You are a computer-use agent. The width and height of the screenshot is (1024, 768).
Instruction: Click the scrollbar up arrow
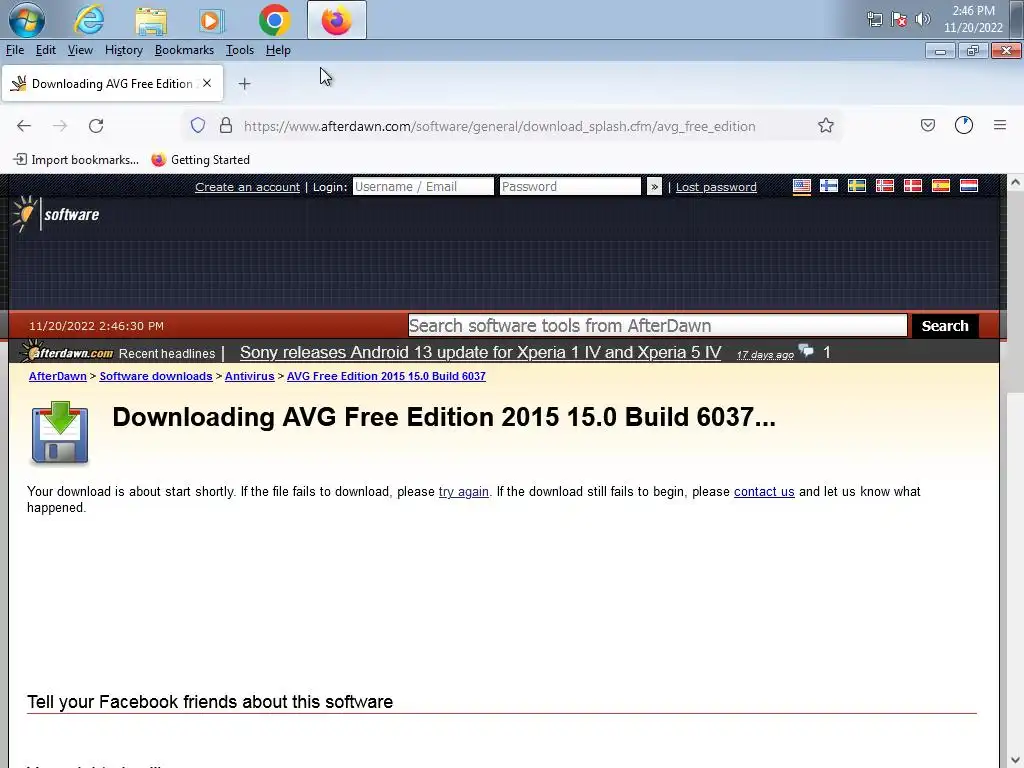pos(1015,182)
